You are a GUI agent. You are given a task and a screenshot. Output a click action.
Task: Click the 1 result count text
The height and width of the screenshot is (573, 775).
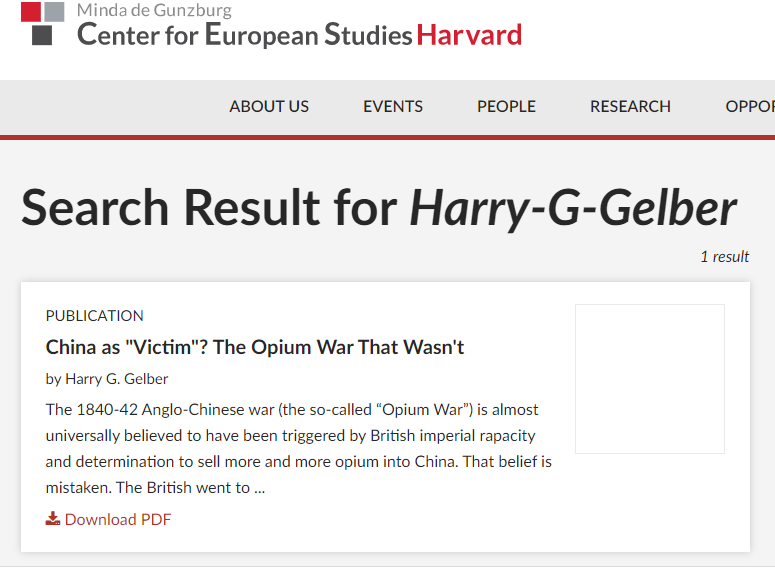click(x=724, y=257)
